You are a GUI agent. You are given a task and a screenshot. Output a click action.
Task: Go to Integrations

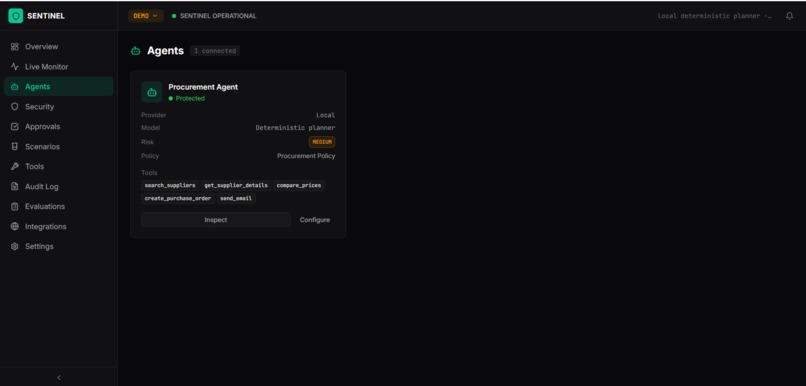59,227
